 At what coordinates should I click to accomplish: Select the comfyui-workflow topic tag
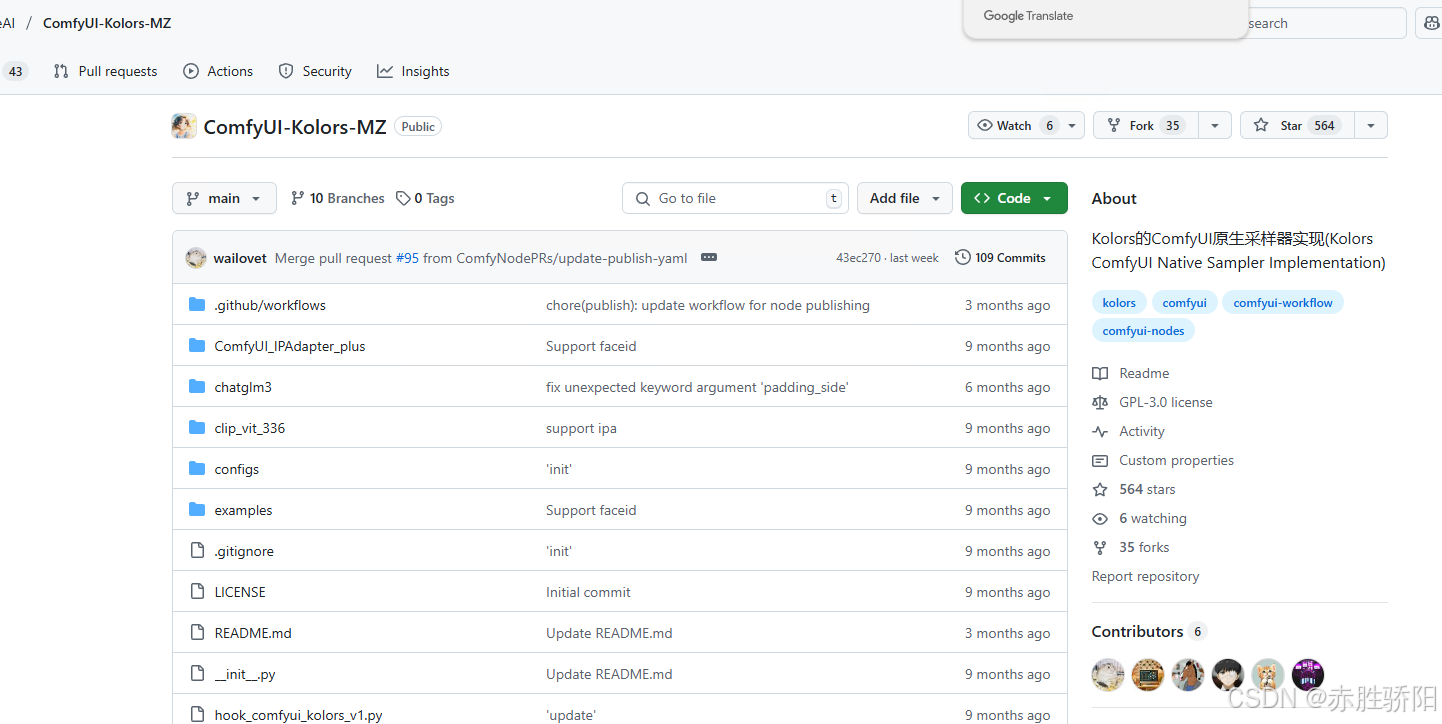click(x=1283, y=303)
